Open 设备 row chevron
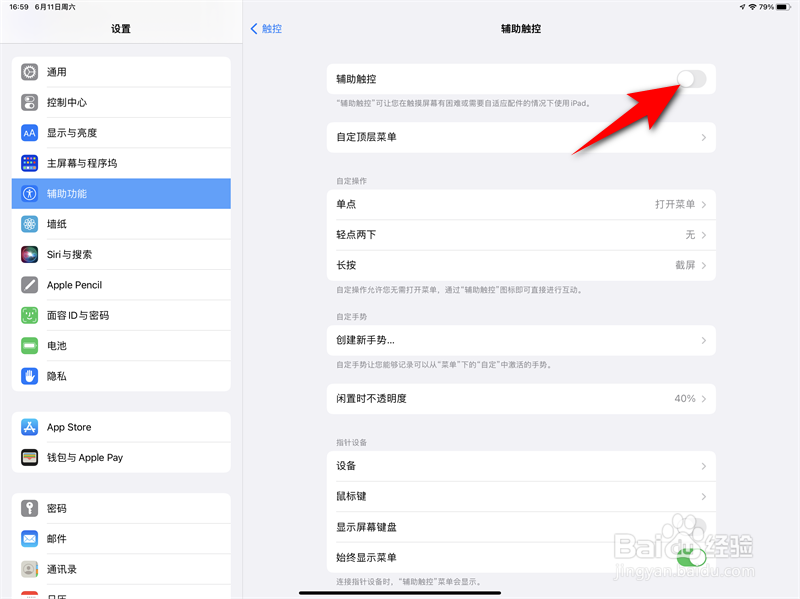 pyautogui.click(x=704, y=466)
